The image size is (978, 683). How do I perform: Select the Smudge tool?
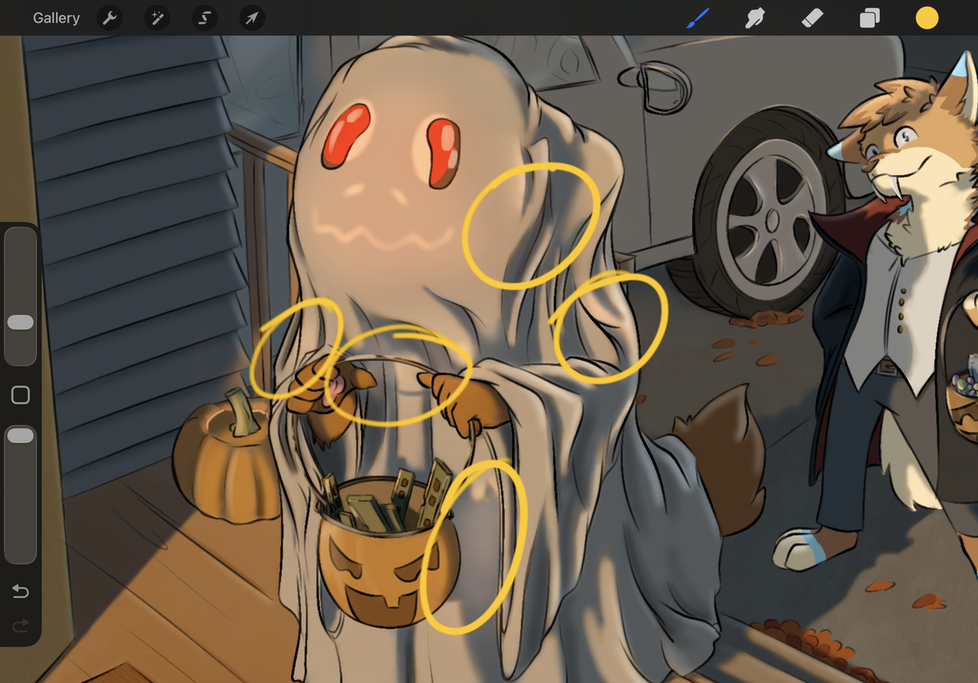click(x=755, y=18)
